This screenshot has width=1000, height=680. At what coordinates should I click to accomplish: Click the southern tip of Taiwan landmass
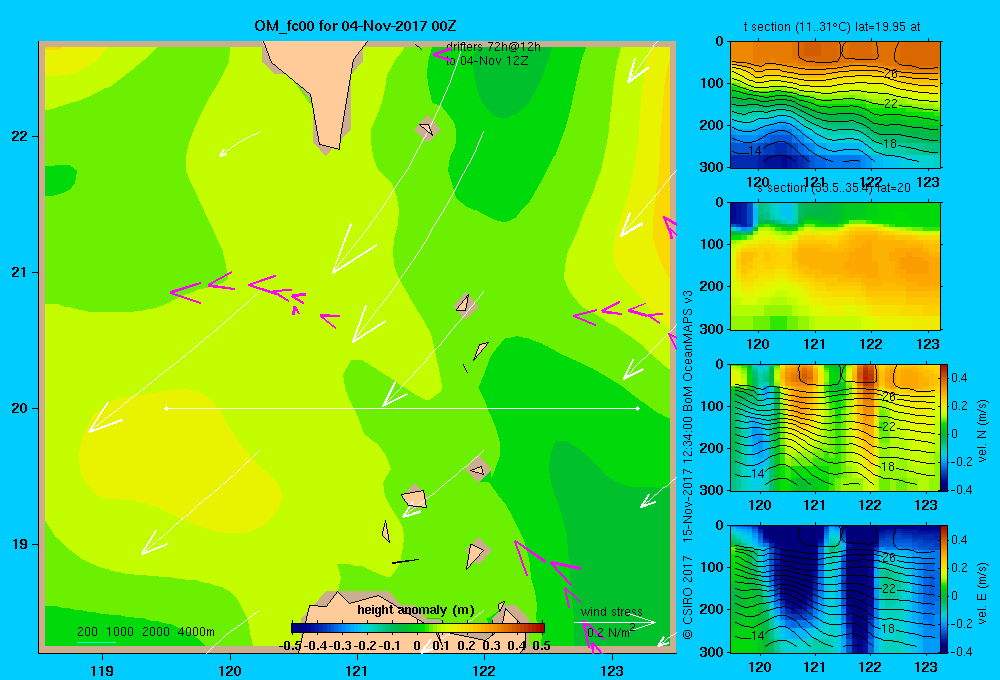click(328, 145)
